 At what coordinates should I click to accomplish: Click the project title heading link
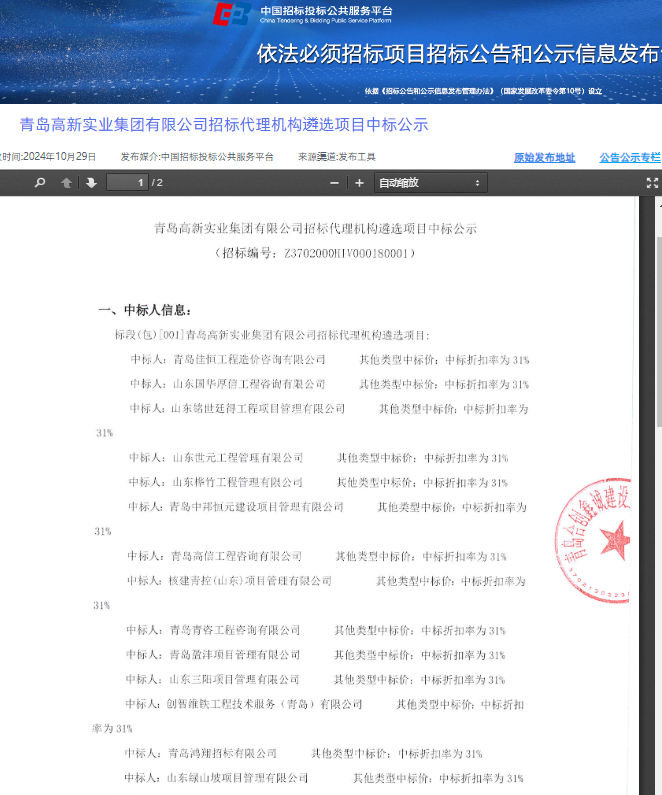click(224, 125)
